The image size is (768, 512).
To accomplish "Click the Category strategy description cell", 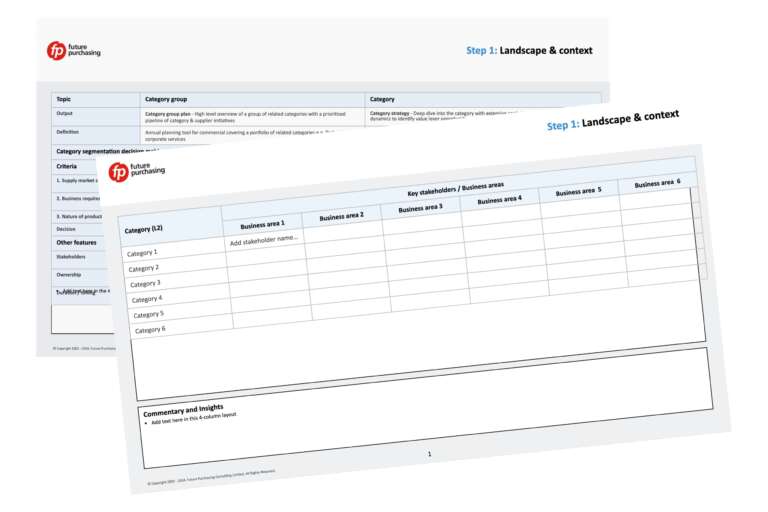I will pos(443,116).
